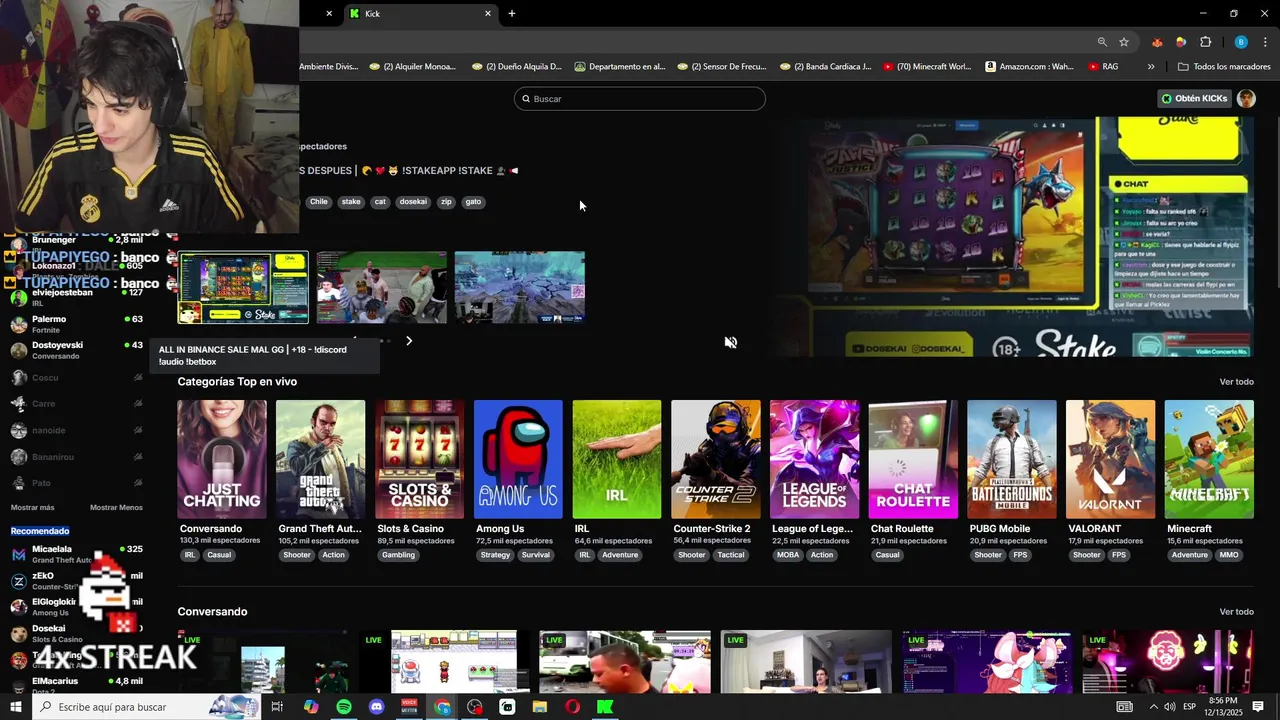1280x720 pixels.
Task: Open the Counter-Strike 2 category card
Action: (716, 459)
